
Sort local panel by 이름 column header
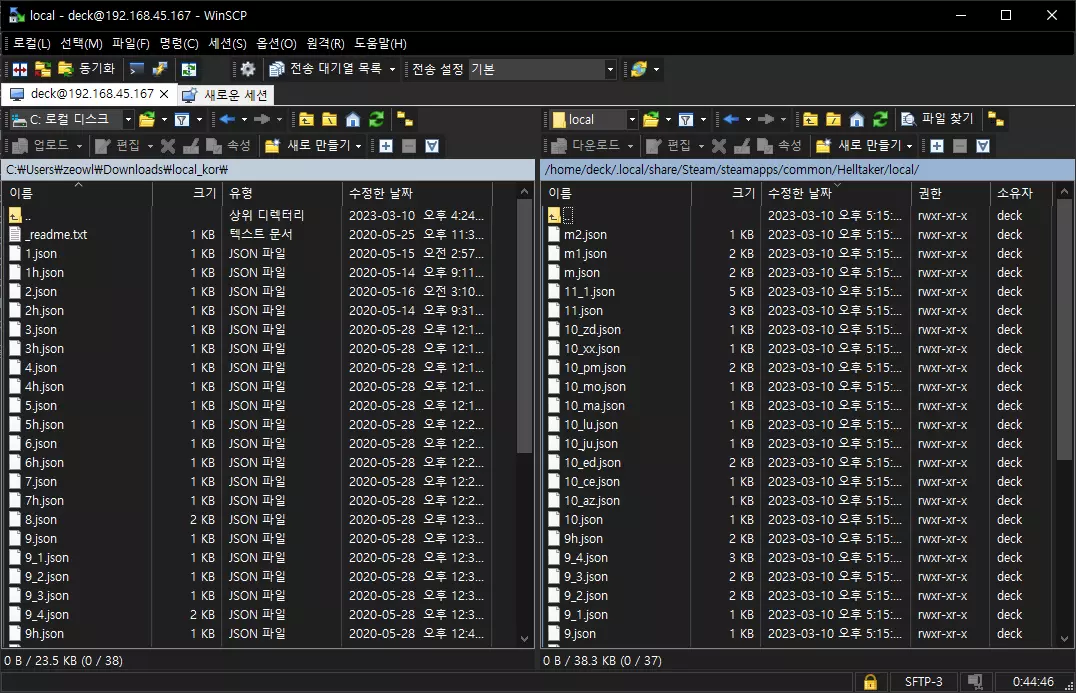pyautogui.click(x=78, y=193)
